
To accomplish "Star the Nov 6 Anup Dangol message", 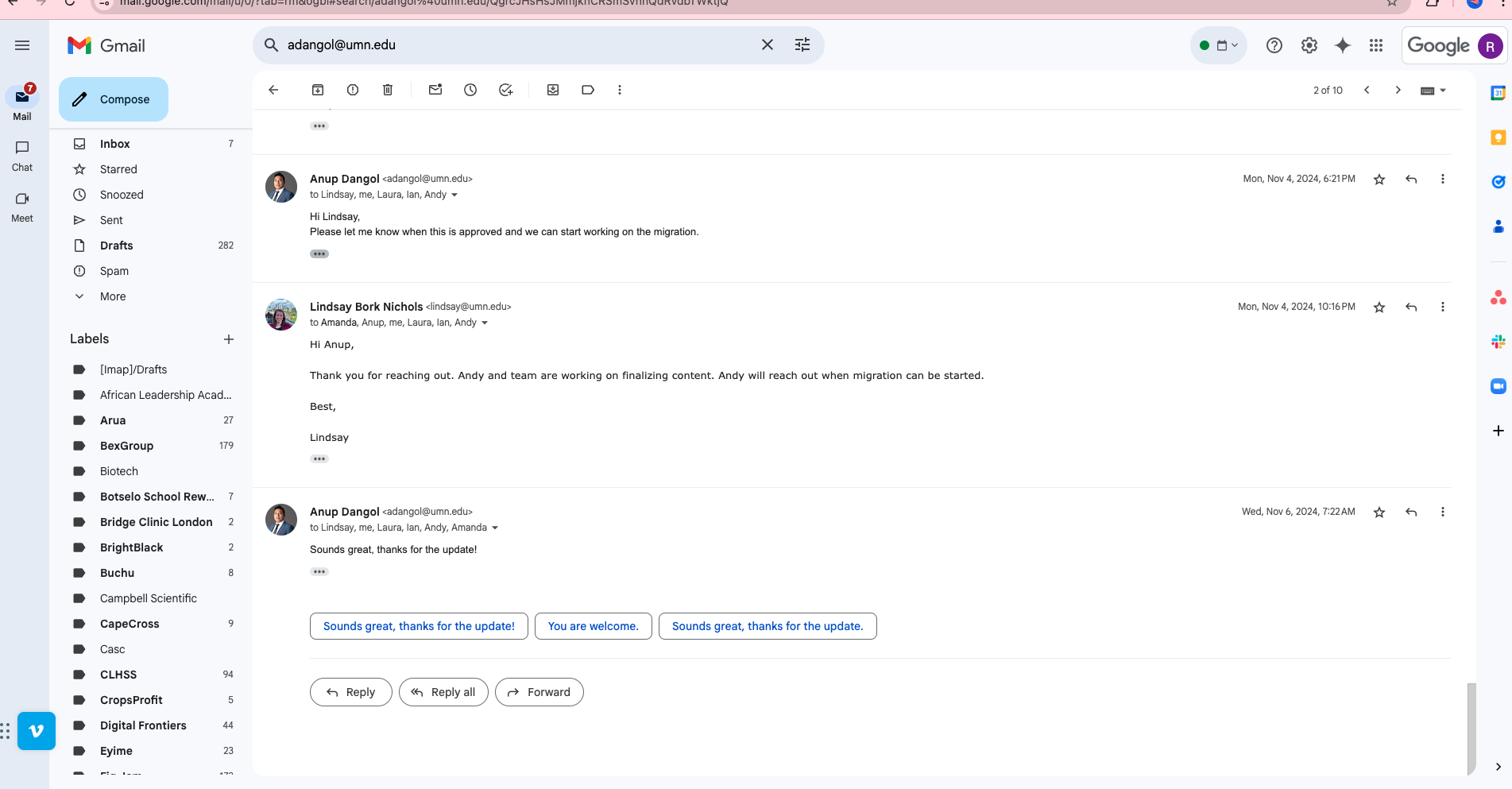I will [x=1379, y=512].
